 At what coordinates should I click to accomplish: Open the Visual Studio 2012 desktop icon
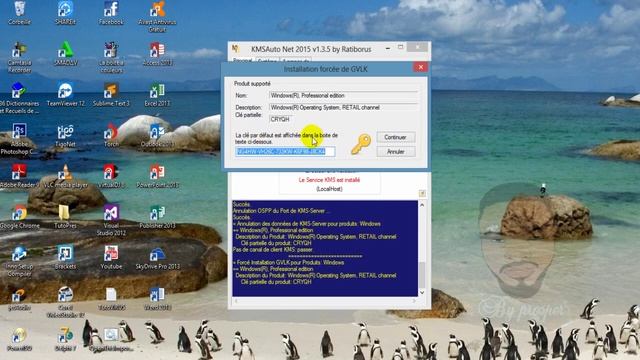[x=111, y=220]
